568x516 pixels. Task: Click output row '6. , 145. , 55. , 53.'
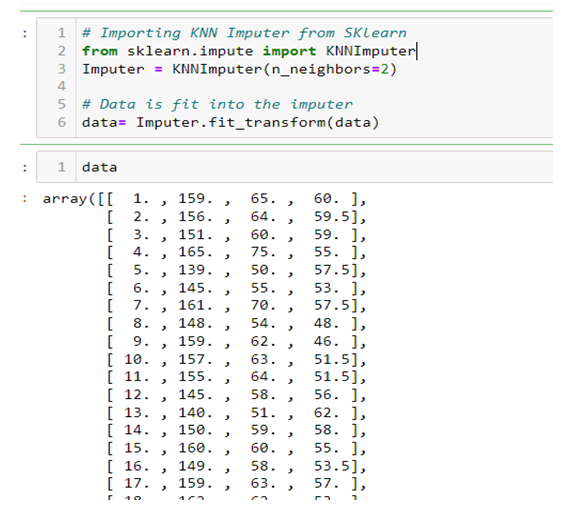tap(236, 288)
